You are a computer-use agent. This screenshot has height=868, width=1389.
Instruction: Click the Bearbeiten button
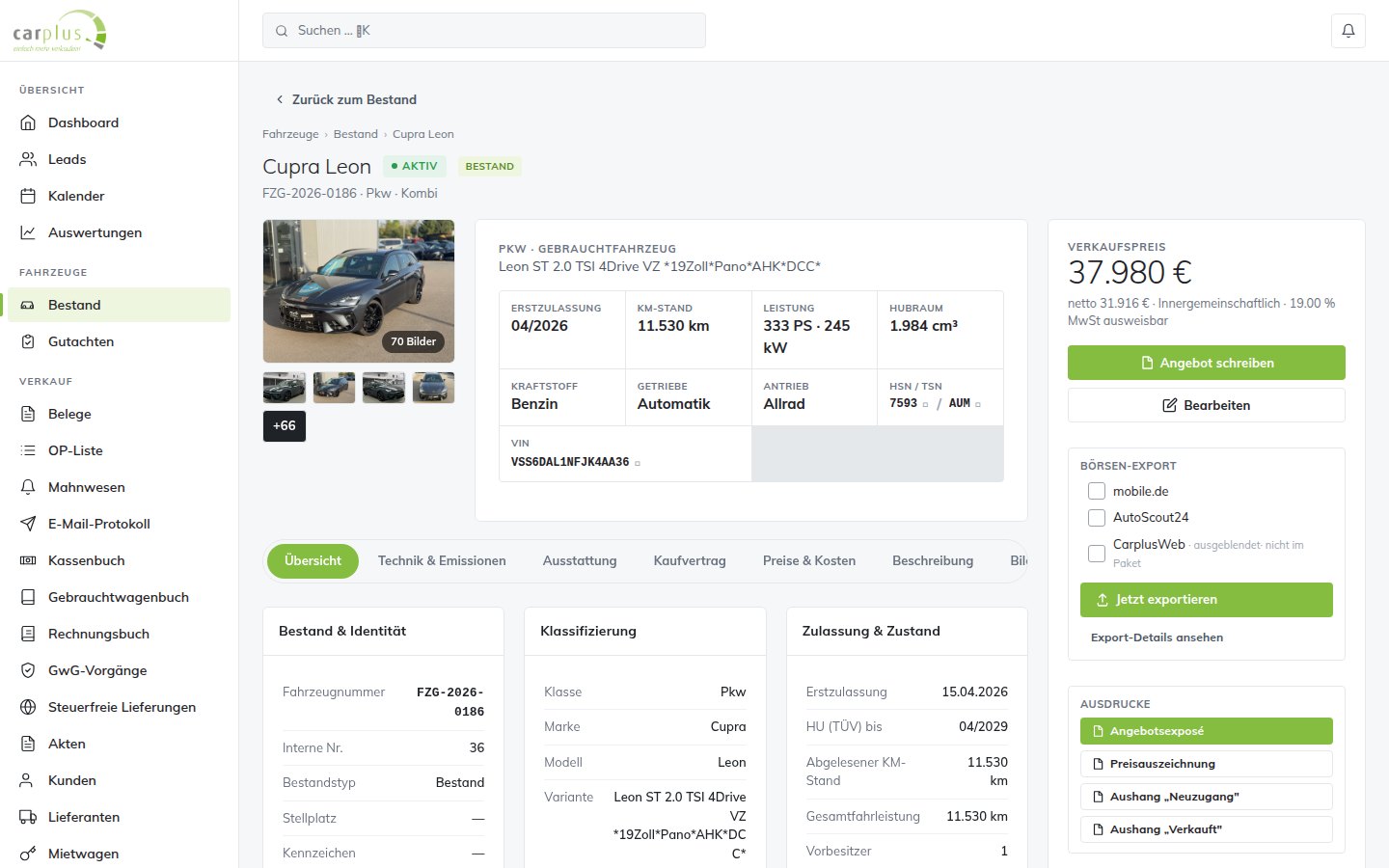pos(1207,405)
